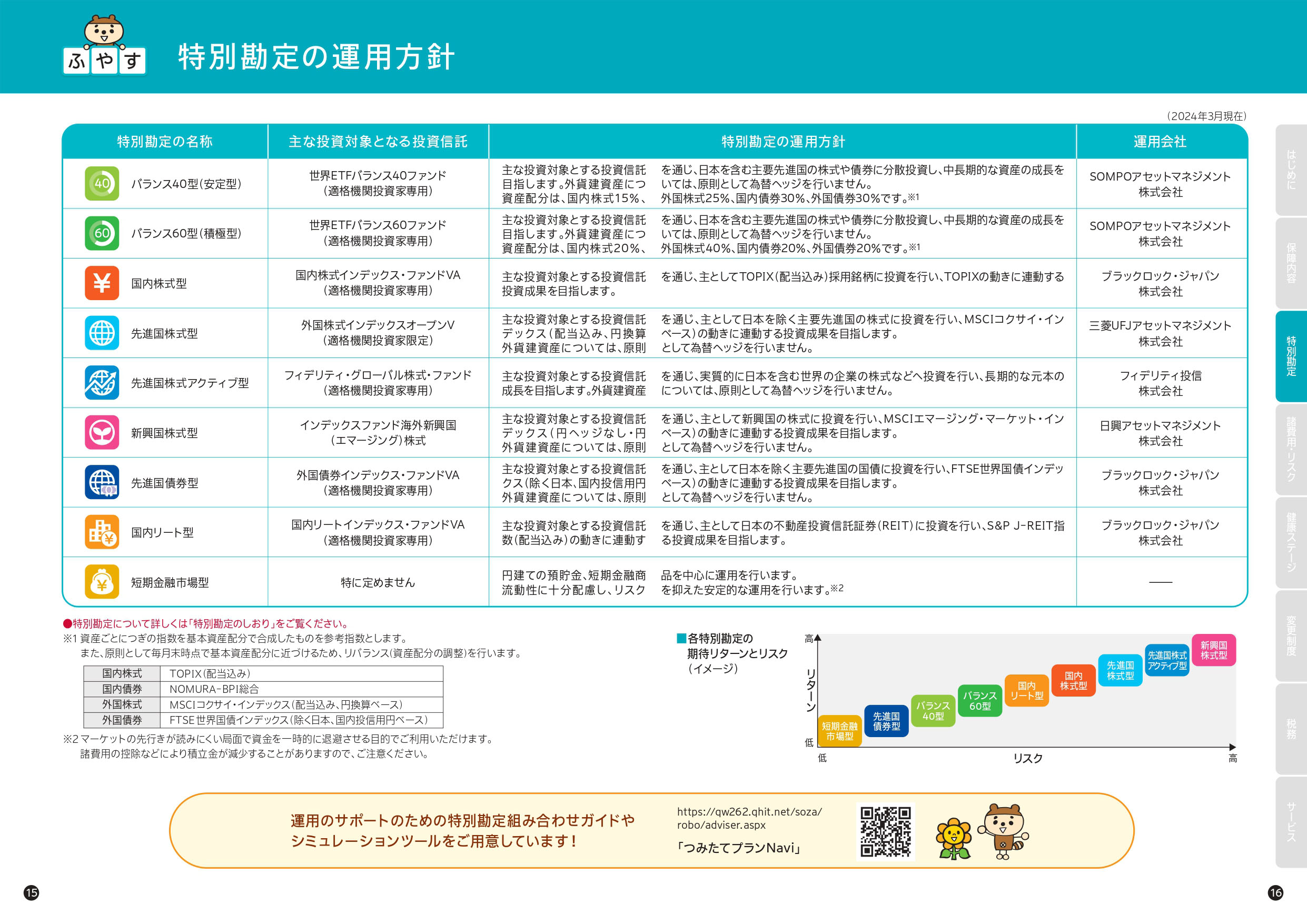
Task: Click the pink 新興国株式型 chart box
Action: point(1214,650)
